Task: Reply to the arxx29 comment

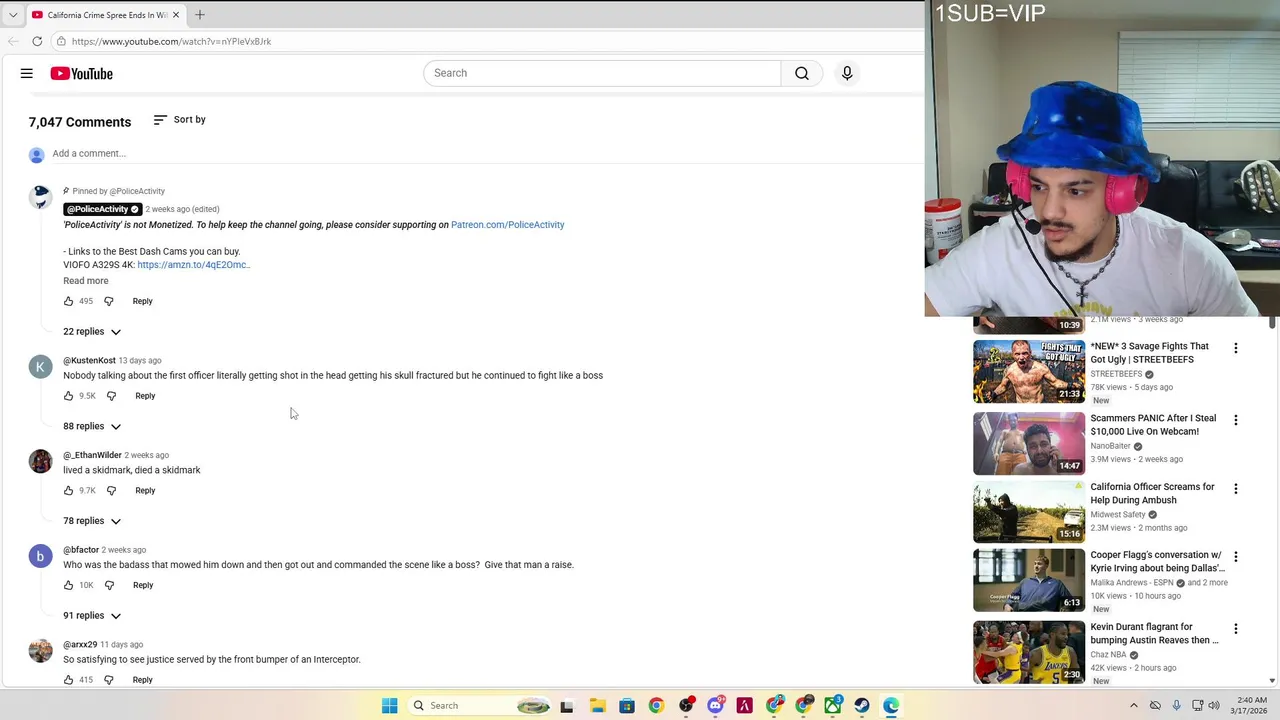Action: (142, 680)
